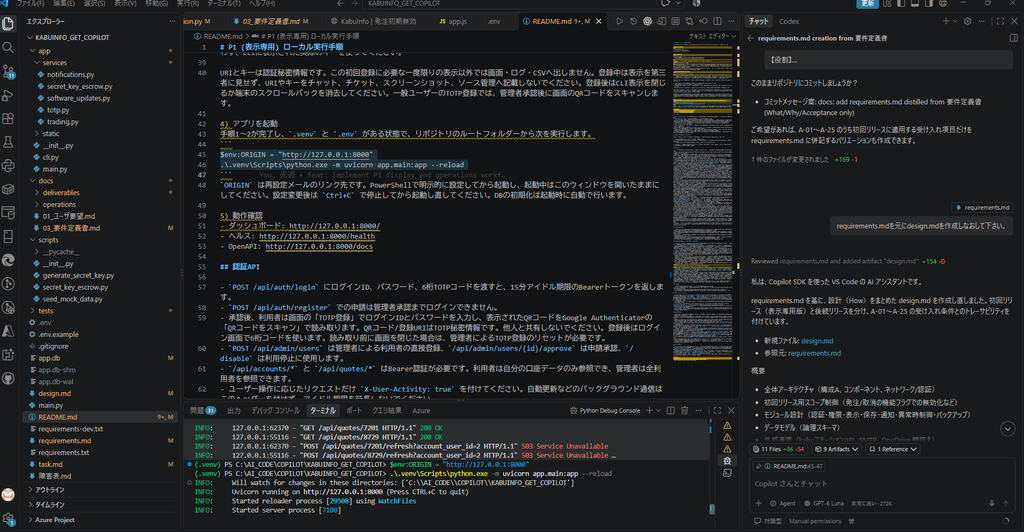The height and width of the screenshot is (532, 1024).
Task: Open editor More Actions ellipsis
Action: 731,22
